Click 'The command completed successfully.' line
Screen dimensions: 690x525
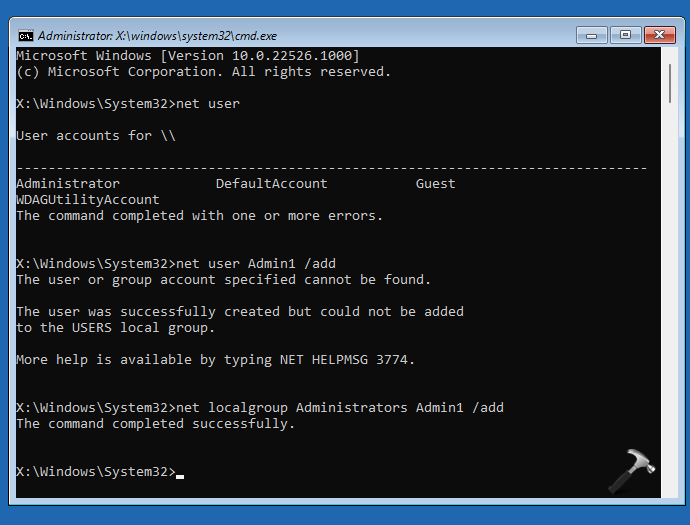point(156,424)
